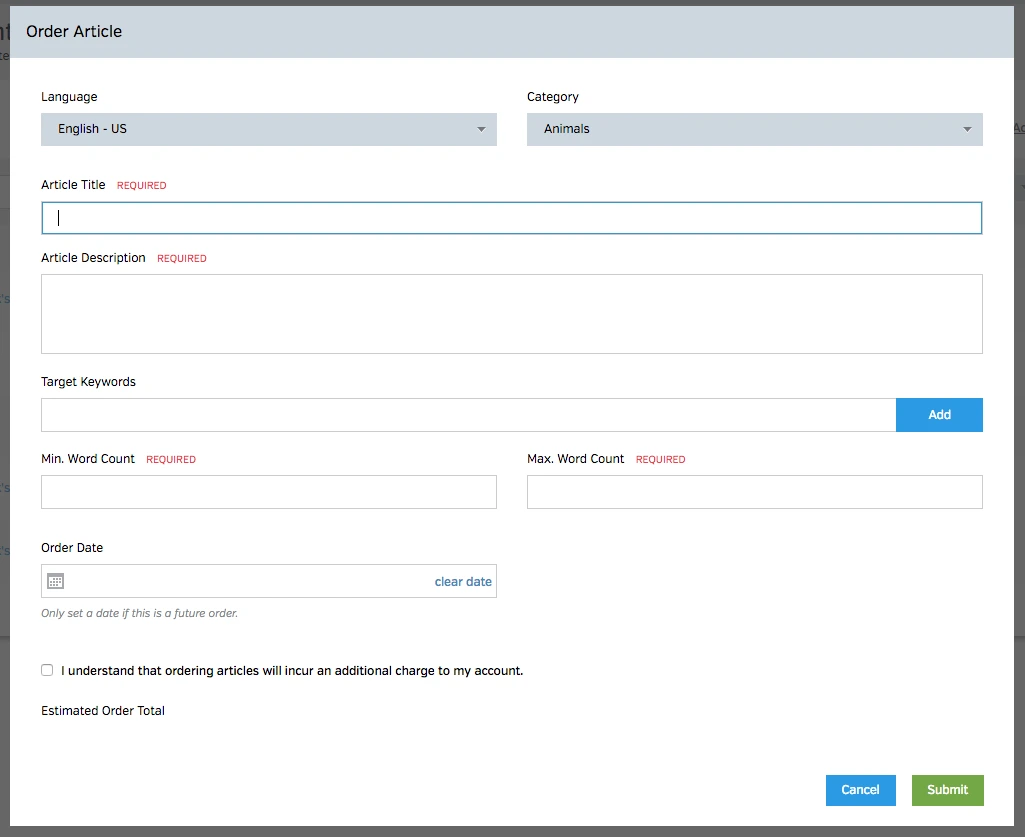This screenshot has width=1025, height=837.
Task: Click the Order Article dialog header
Action: 74,32
